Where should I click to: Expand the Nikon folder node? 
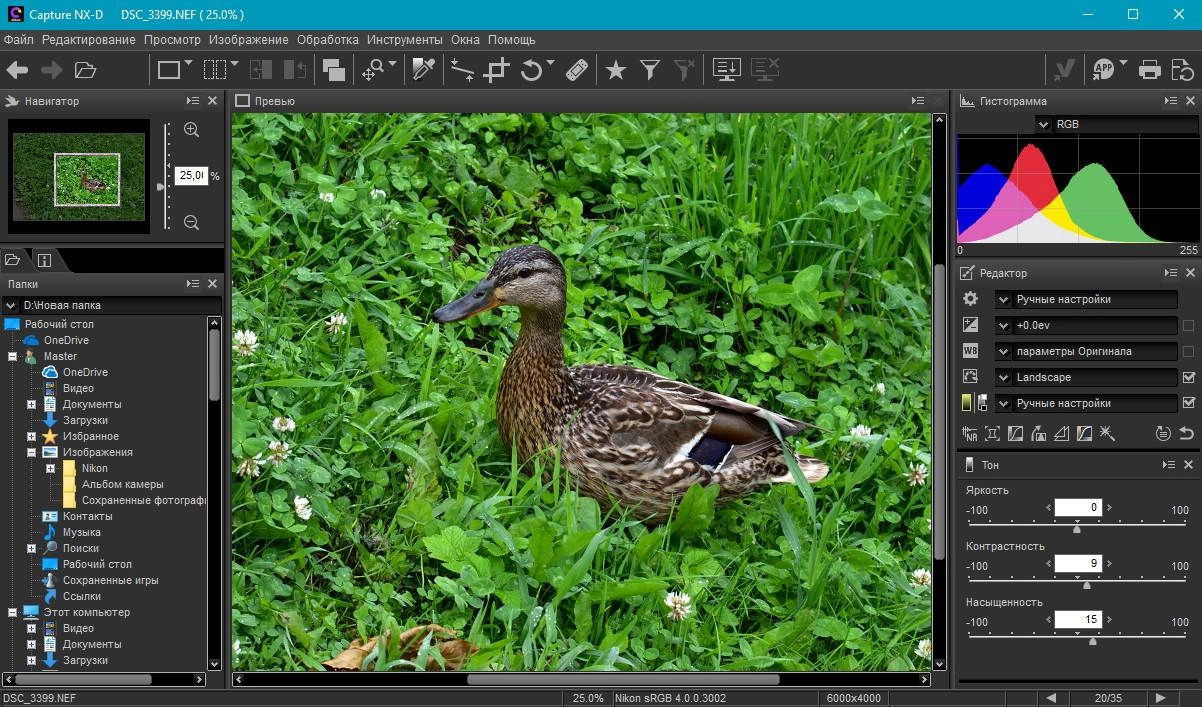[50, 468]
